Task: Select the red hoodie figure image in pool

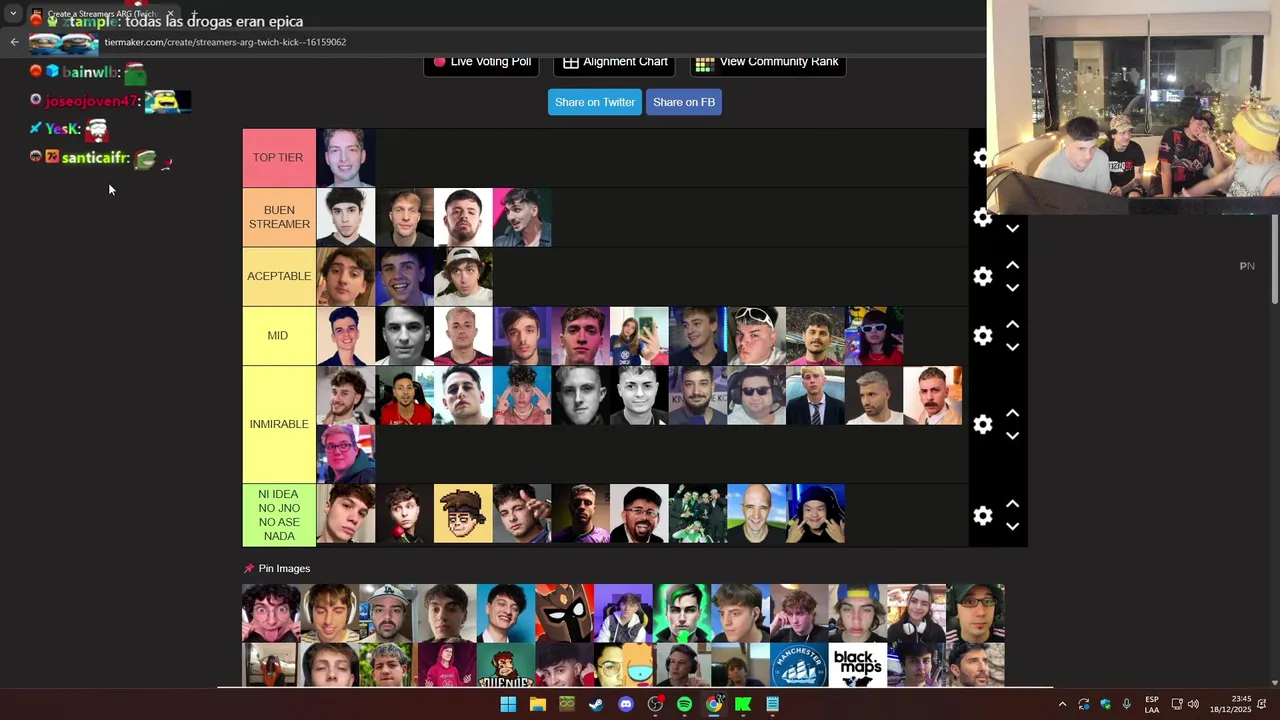Action: tap(447, 665)
